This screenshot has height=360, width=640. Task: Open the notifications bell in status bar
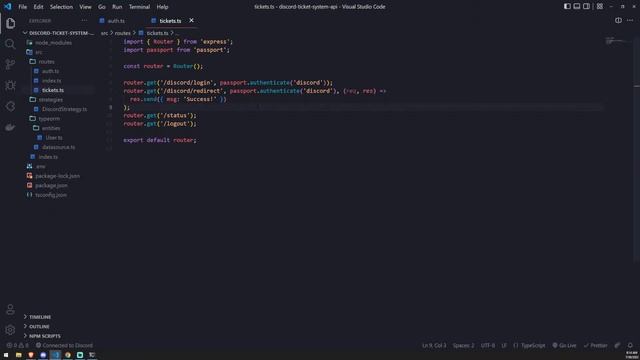(x=630, y=345)
